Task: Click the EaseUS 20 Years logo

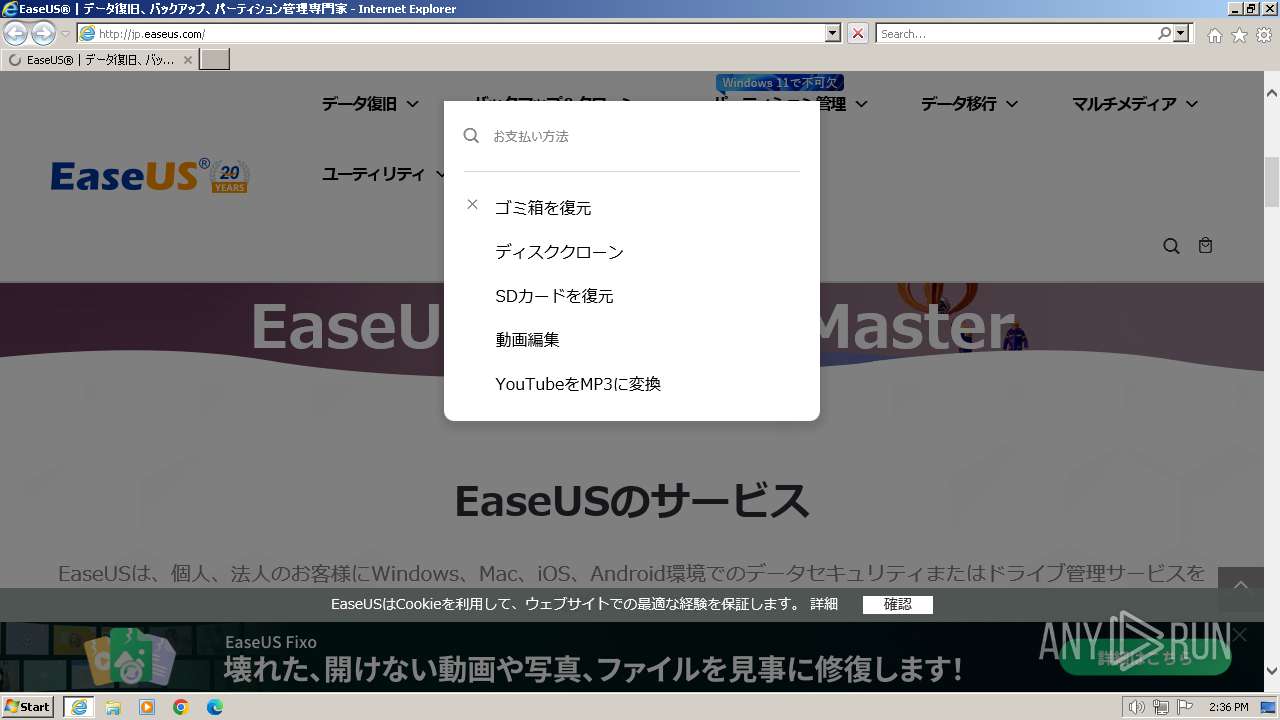Action: [150, 176]
